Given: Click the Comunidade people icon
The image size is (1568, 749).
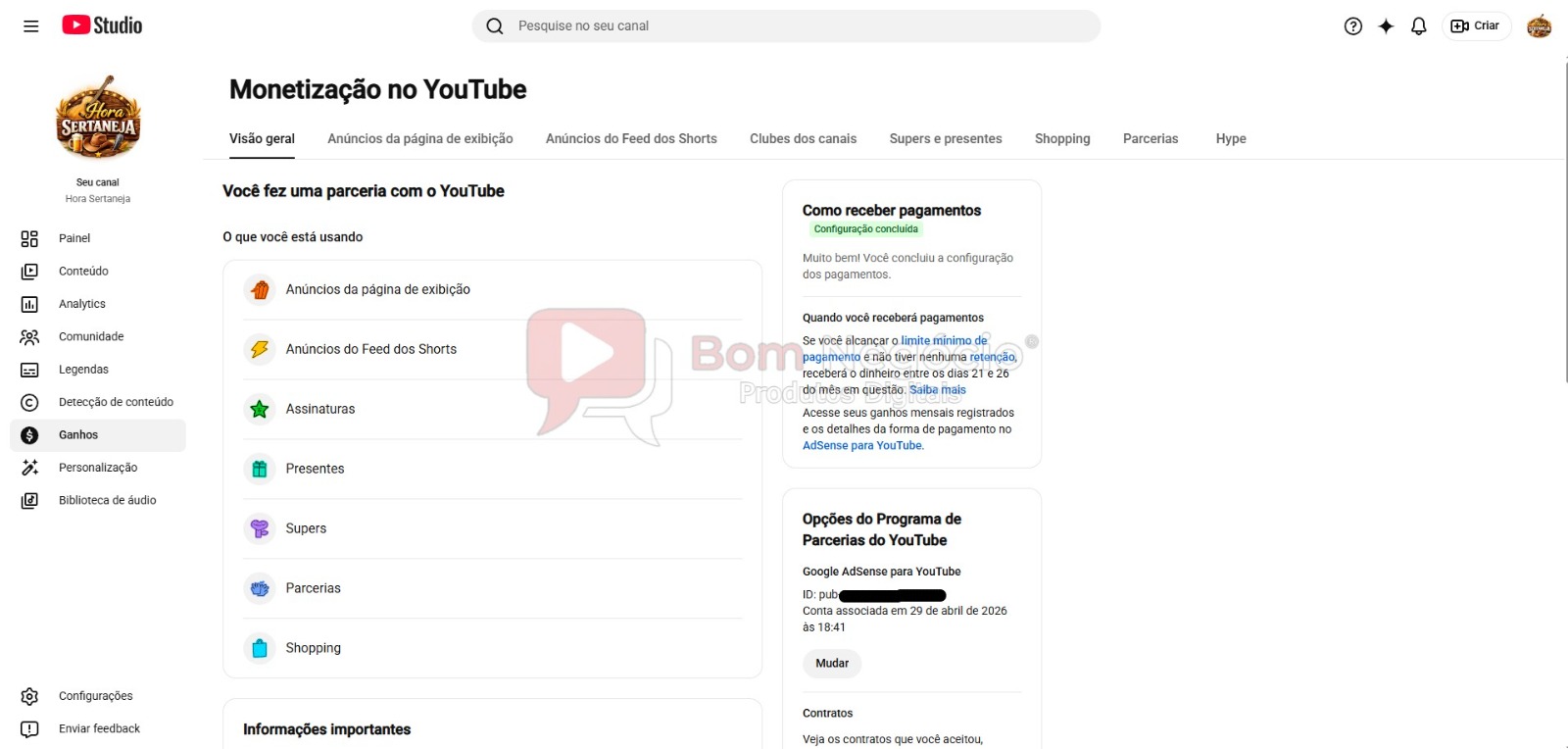Looking at the screenshot, I should pyautogui.click(x=29, y=337).
